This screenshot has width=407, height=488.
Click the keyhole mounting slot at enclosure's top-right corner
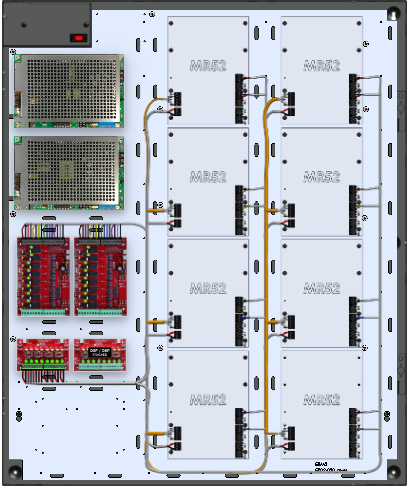click(393, 14)
